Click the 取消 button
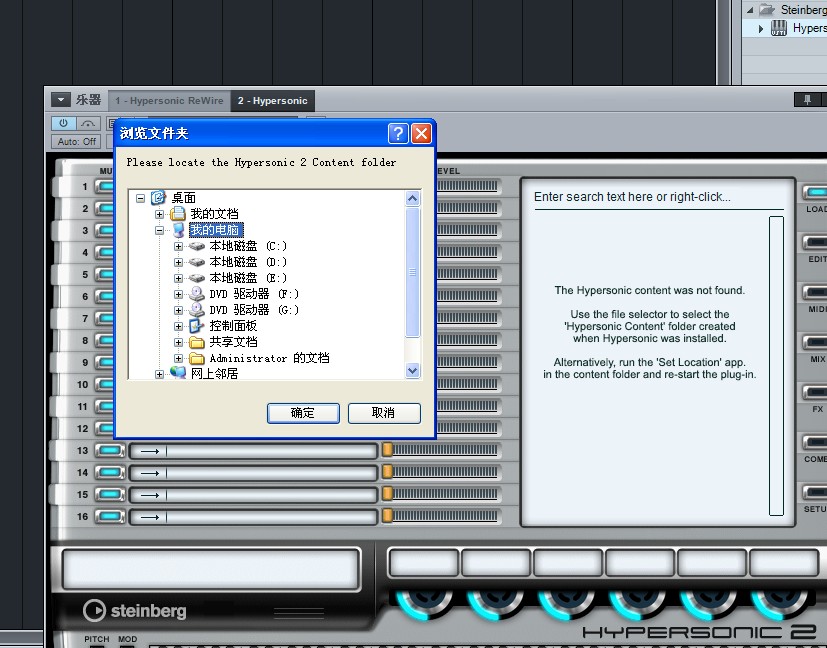Viewport: 827px width, 648px height. (384, 413)
